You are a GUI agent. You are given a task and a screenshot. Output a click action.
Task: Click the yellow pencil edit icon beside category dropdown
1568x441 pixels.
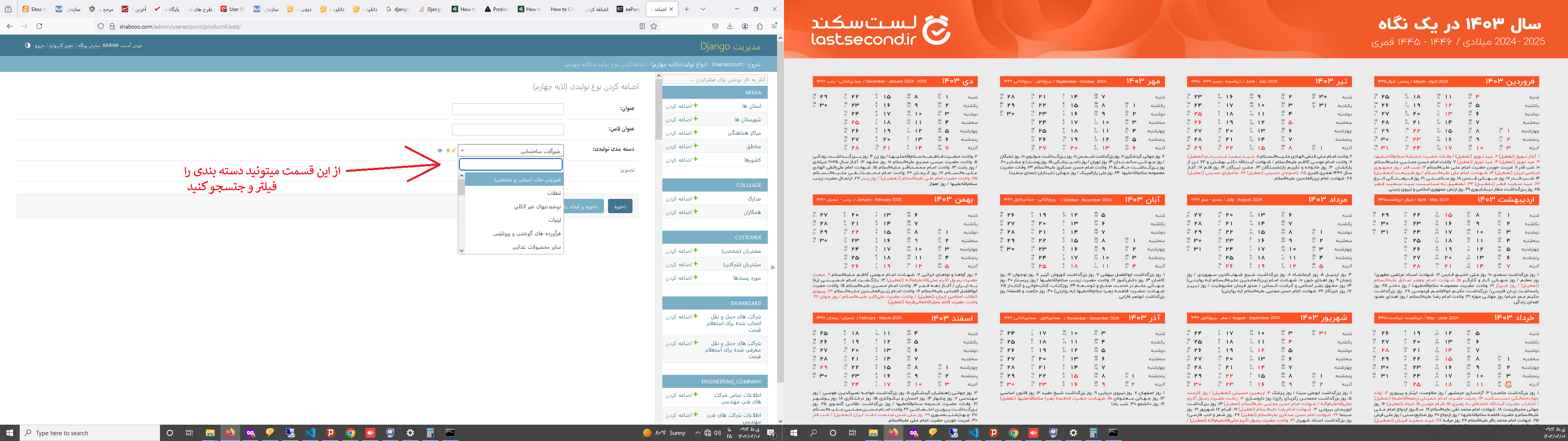(454, 150)
